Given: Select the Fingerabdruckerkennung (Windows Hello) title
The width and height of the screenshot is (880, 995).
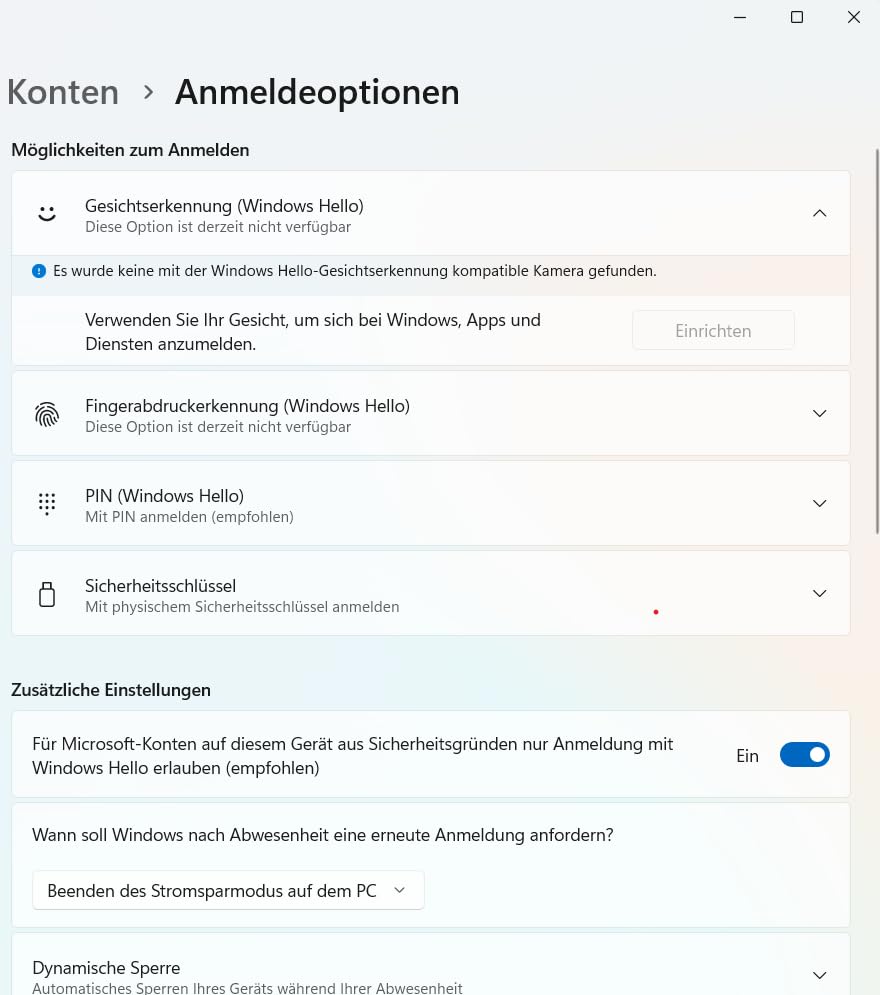Looking at the screenshot, I should (x=247, y=406).
